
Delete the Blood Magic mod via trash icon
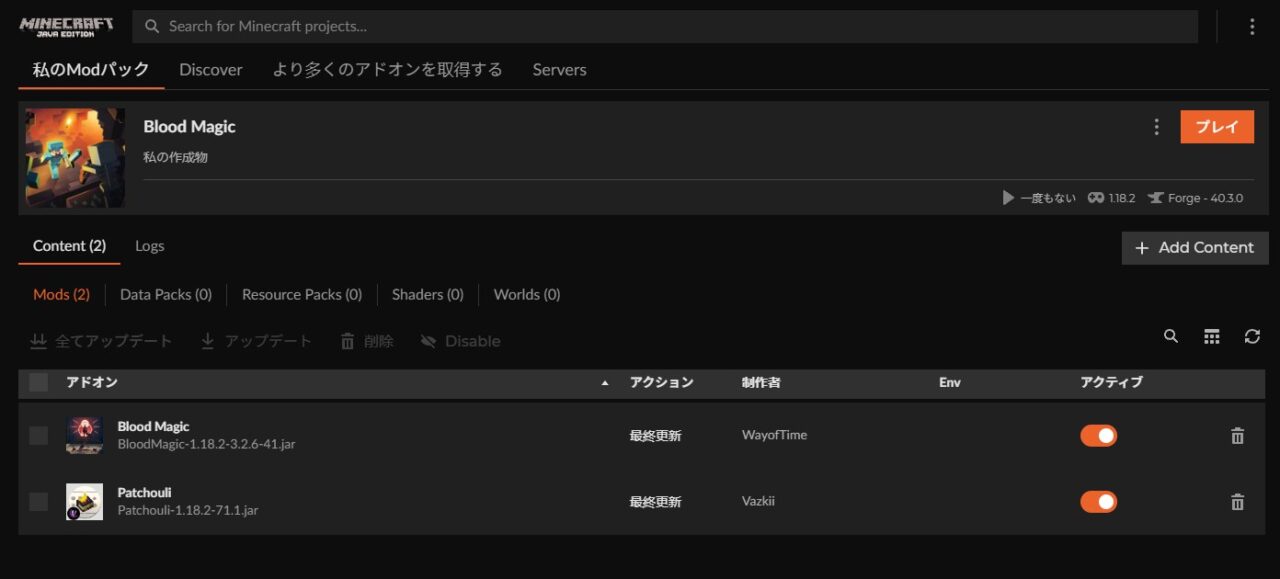1237,436
